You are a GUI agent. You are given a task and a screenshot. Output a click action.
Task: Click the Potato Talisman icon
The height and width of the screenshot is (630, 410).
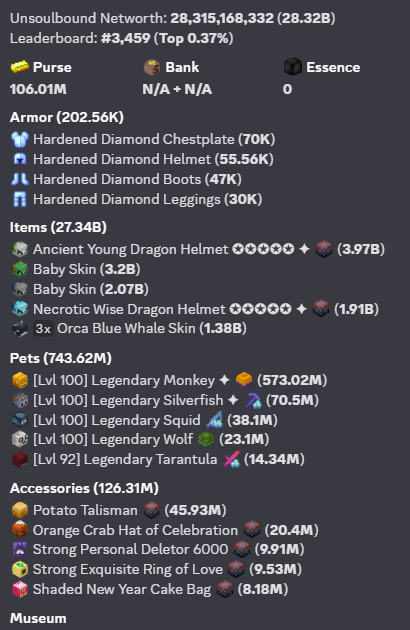20,510
